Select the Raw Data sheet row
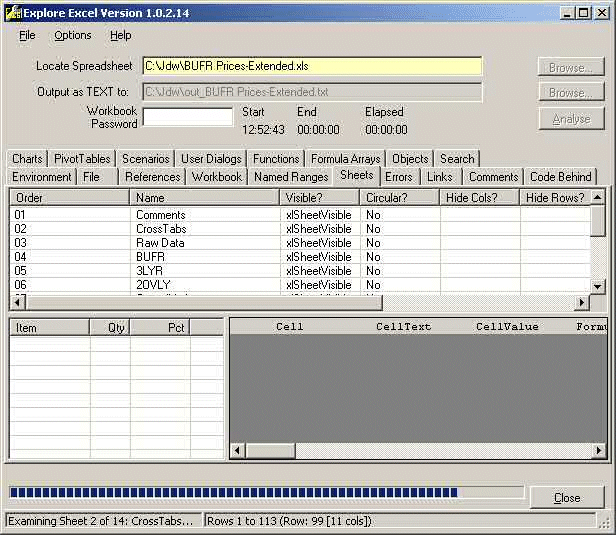This screenshot has width=616, height=535. (300, 243)
